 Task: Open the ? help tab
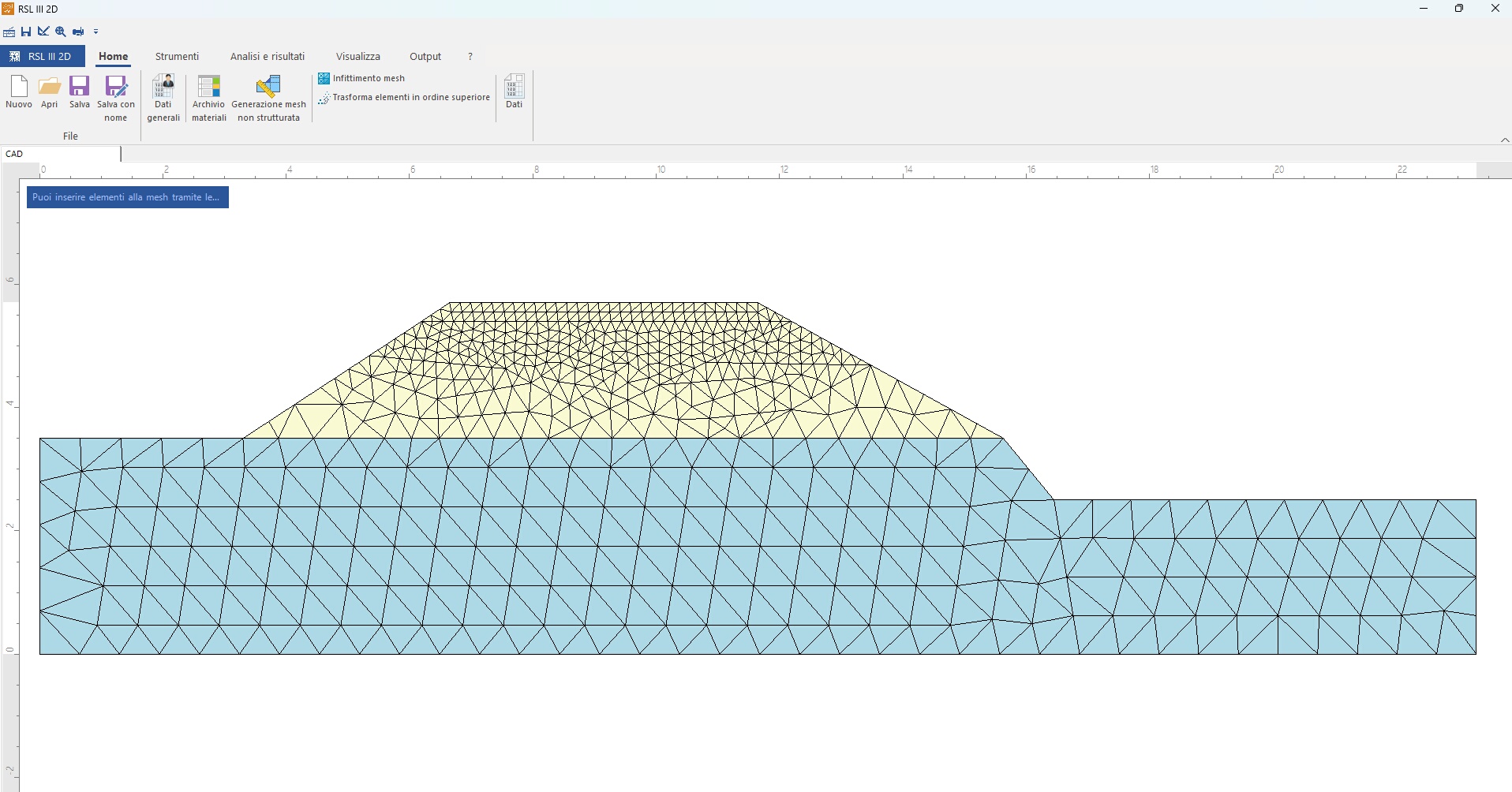point(470,56)
